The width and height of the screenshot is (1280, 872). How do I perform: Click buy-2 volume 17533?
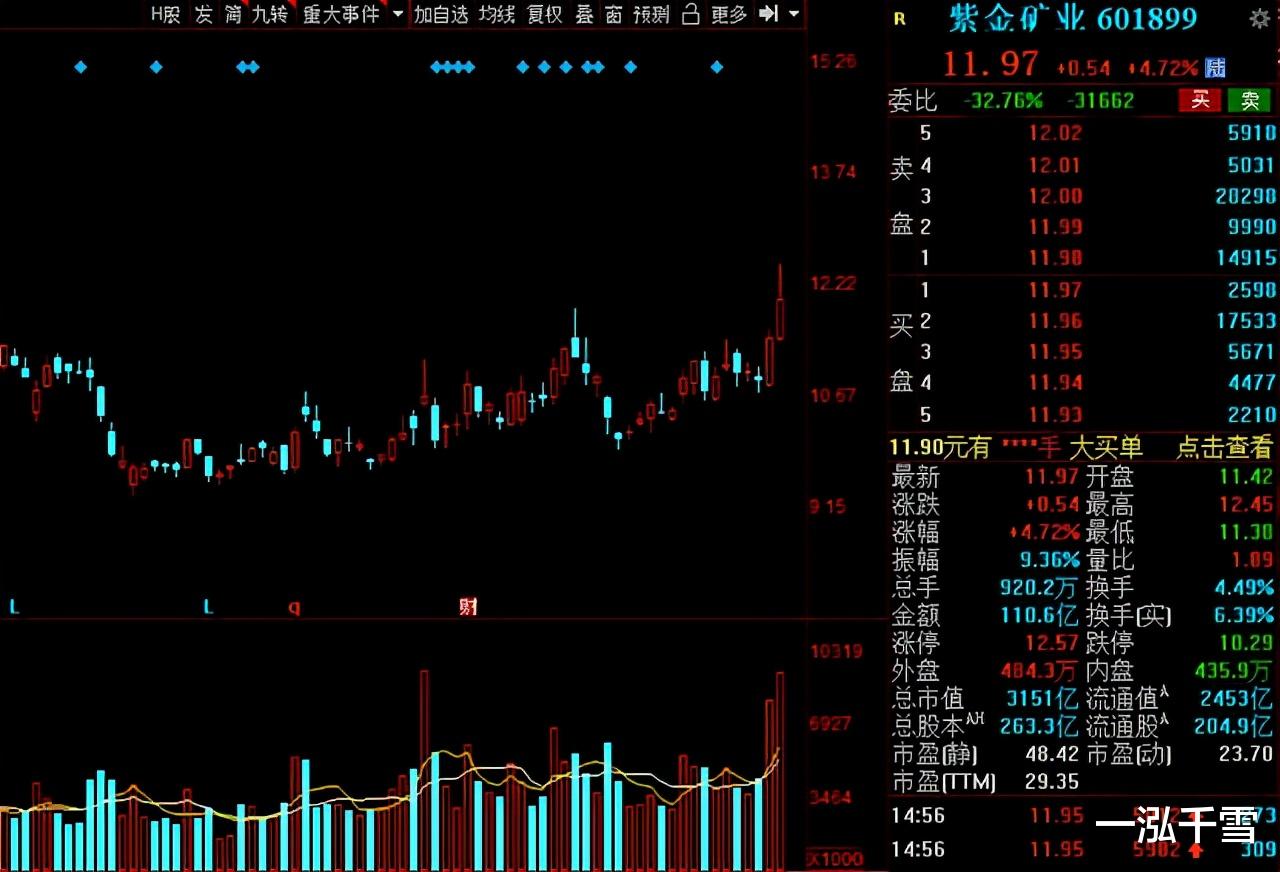point(1246,321)
